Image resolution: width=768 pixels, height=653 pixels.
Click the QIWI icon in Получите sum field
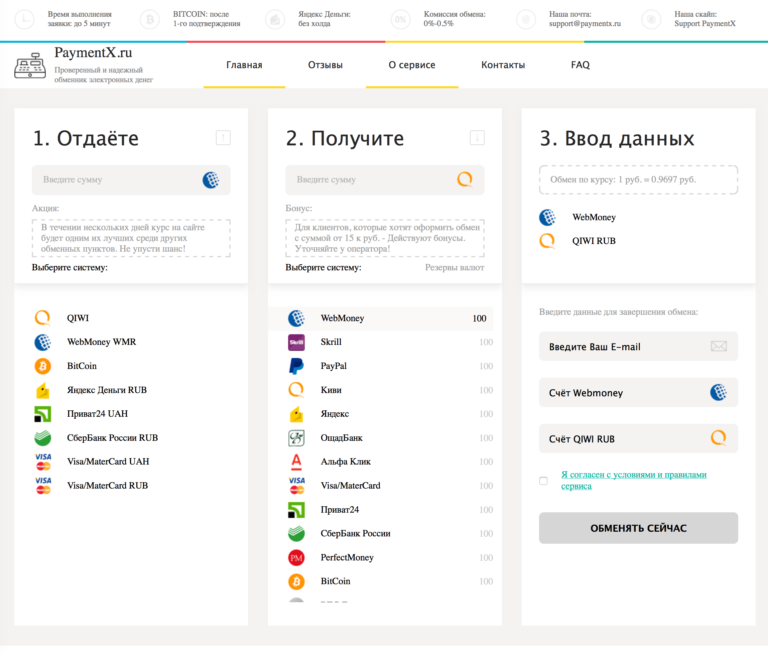click(465, 180)
